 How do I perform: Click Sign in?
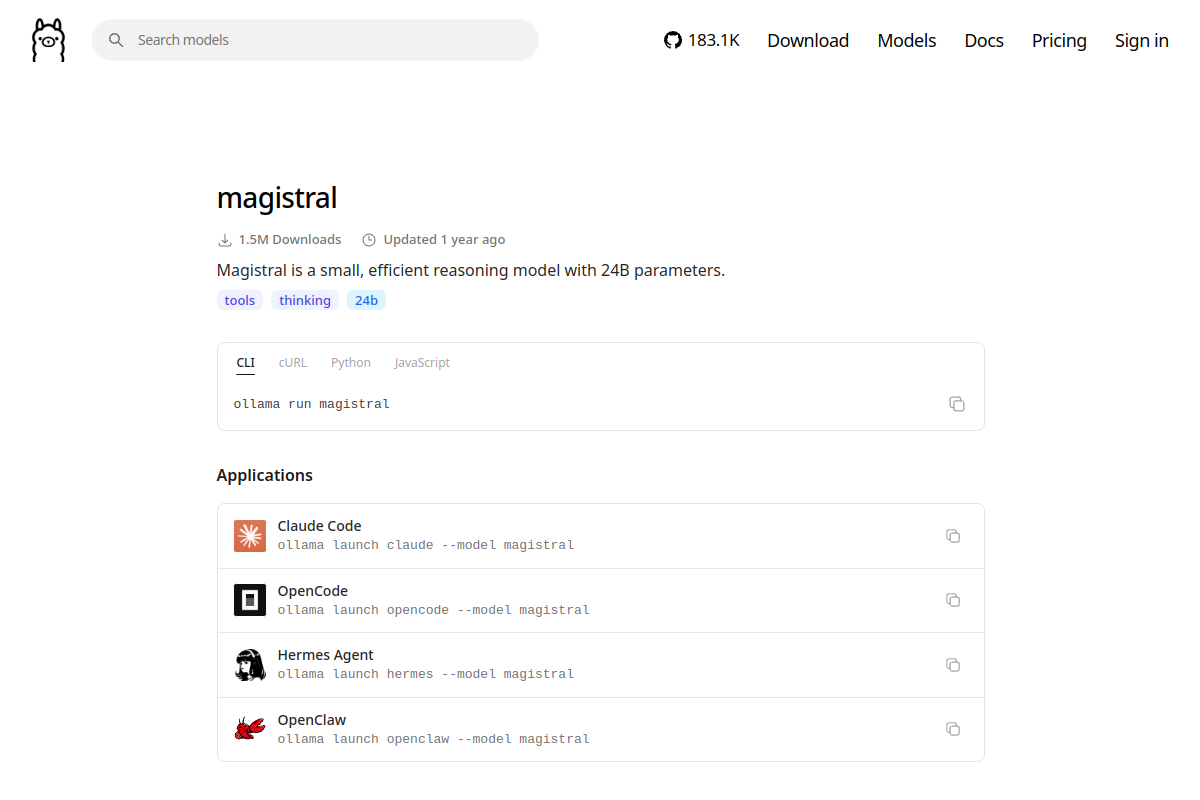click(1142, 40)
